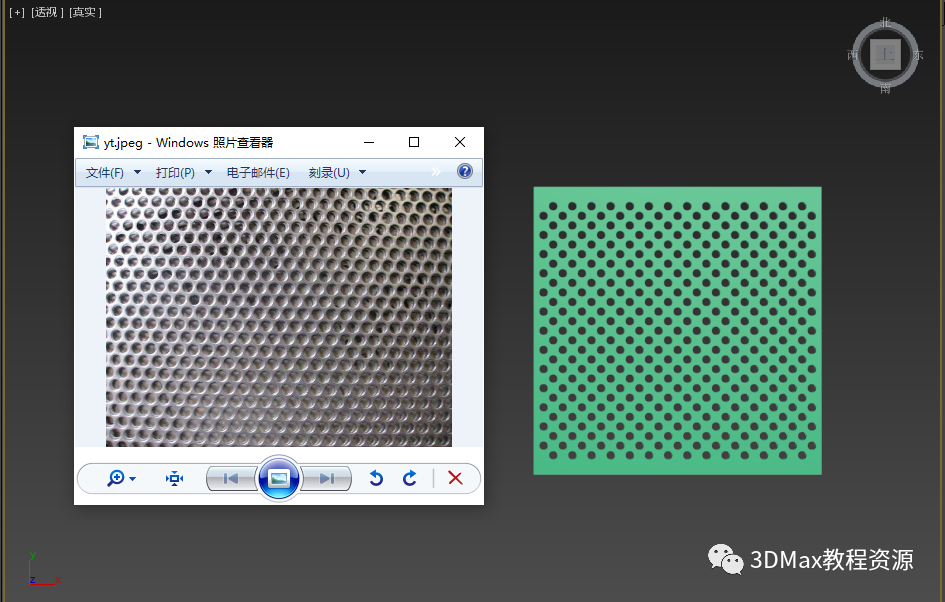Open Photo Viewer help icon
This screenshot has width=945, height=602.
(465, 171)
